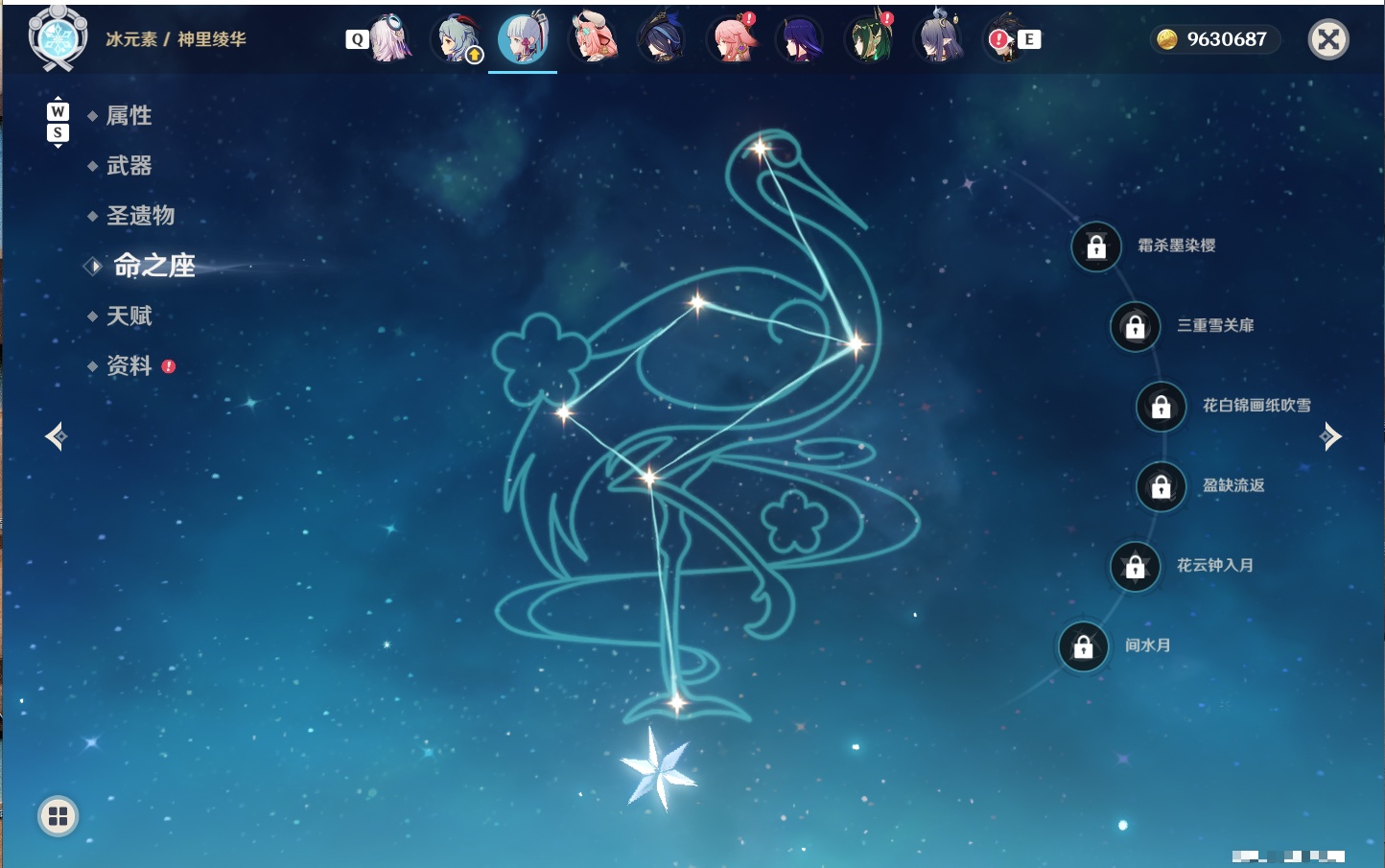Open the 圣遗物 artifacts menu

pos(140,216)
